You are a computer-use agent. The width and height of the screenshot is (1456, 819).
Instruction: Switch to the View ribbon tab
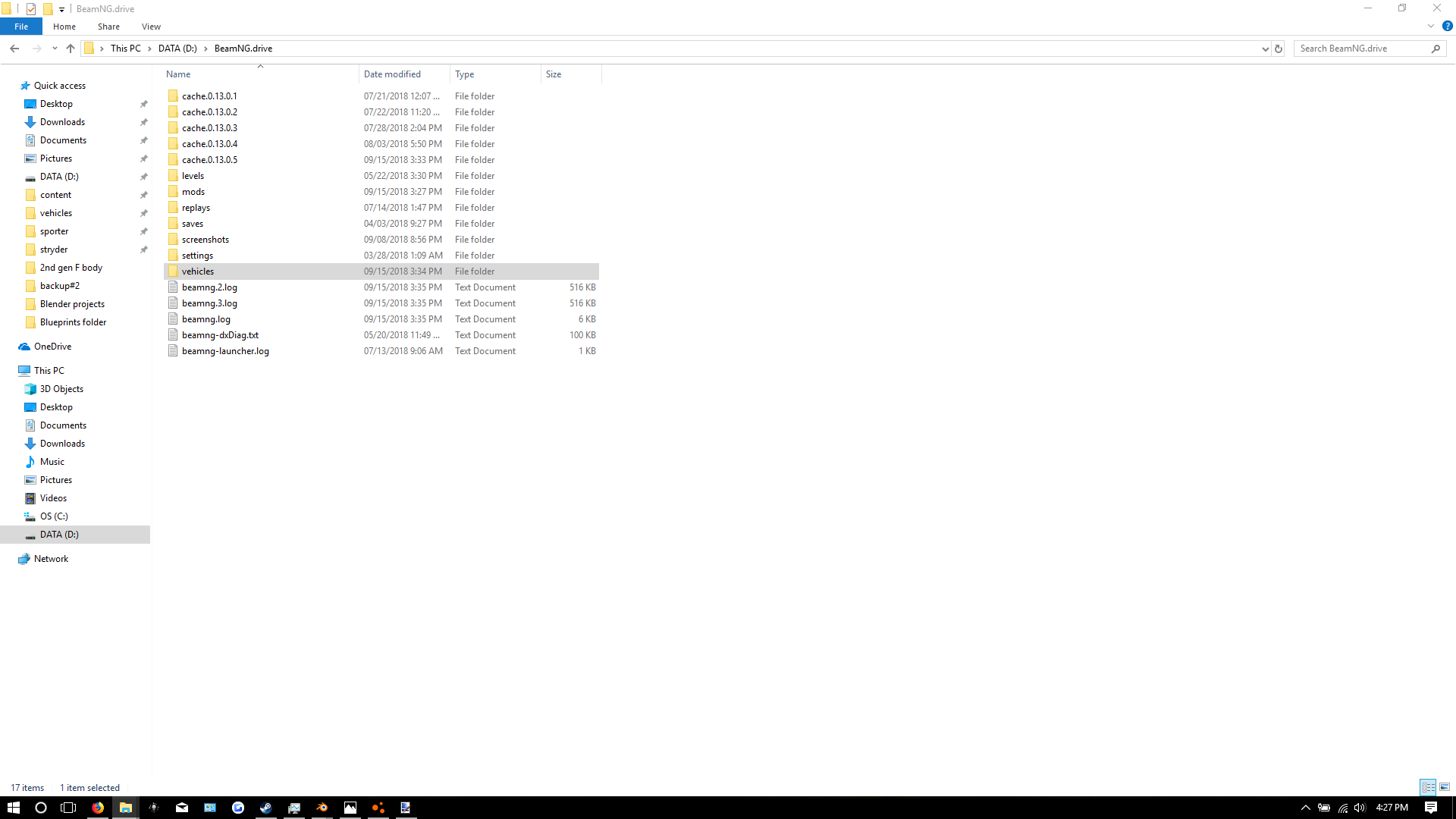pyautogui.click(x=151, y=27)
